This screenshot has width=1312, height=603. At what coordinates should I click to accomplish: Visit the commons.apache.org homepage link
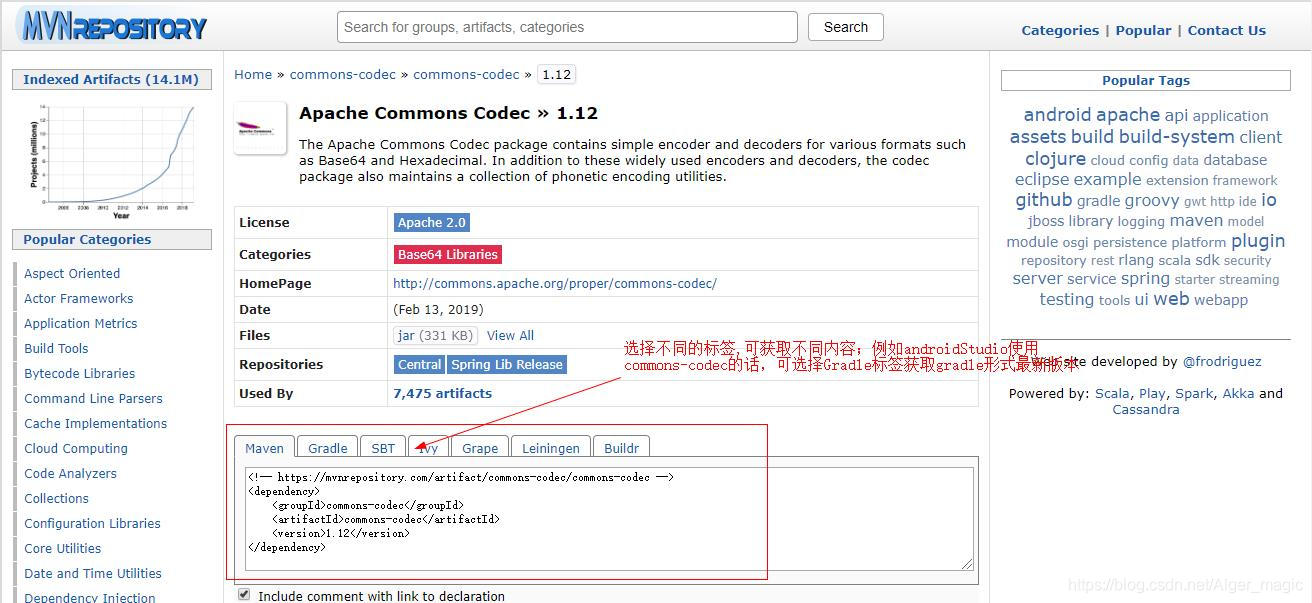pos(555,283)
